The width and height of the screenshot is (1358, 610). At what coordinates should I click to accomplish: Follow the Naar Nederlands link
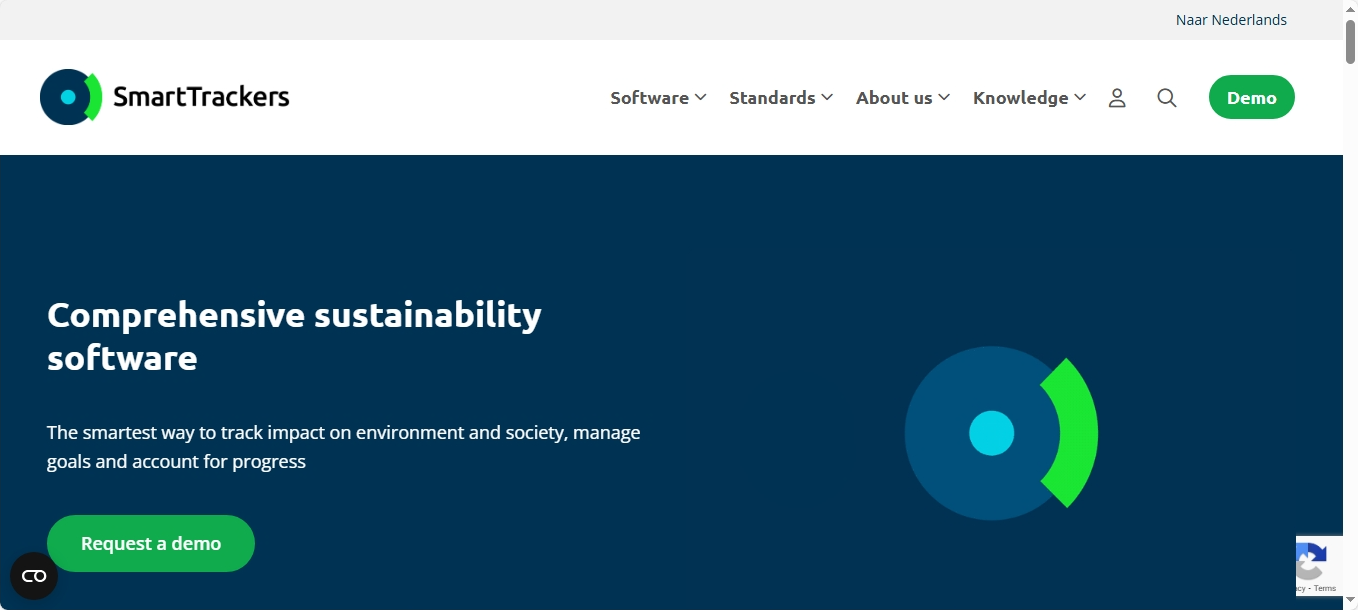click(1231, 20)
